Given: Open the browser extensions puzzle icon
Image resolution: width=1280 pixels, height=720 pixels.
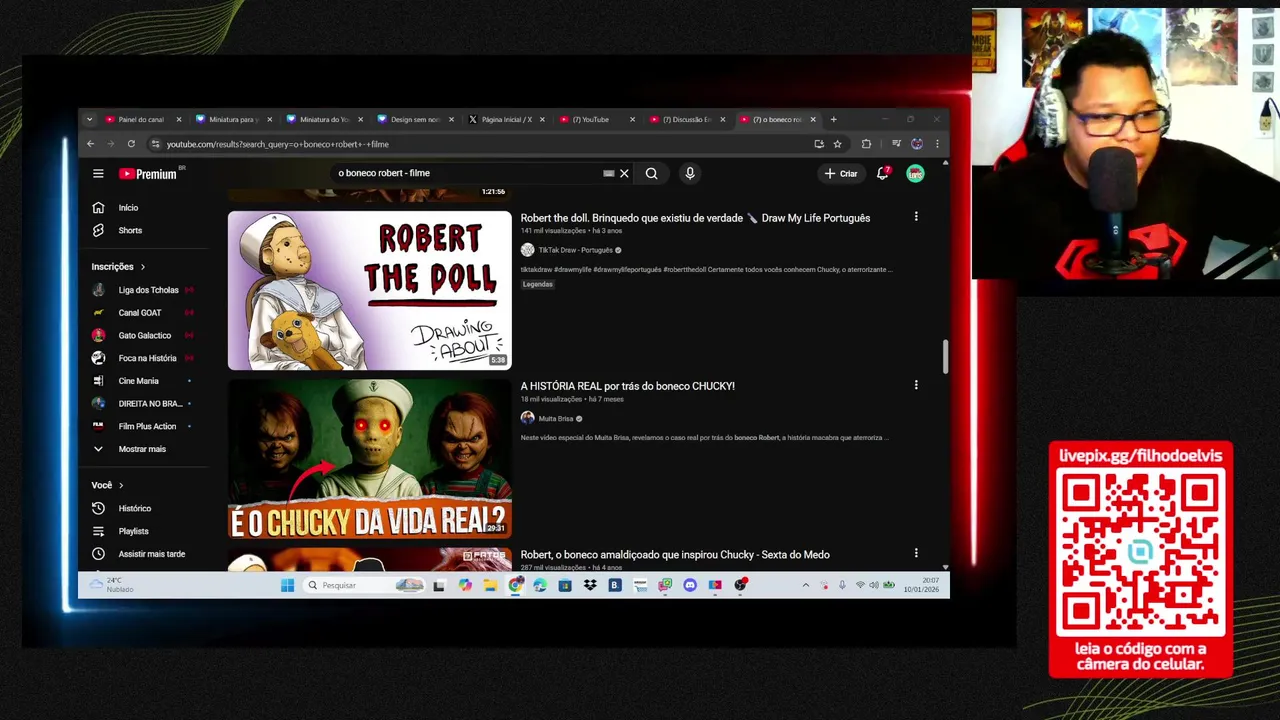Looking at the screenshot, I should coord(866,144).
